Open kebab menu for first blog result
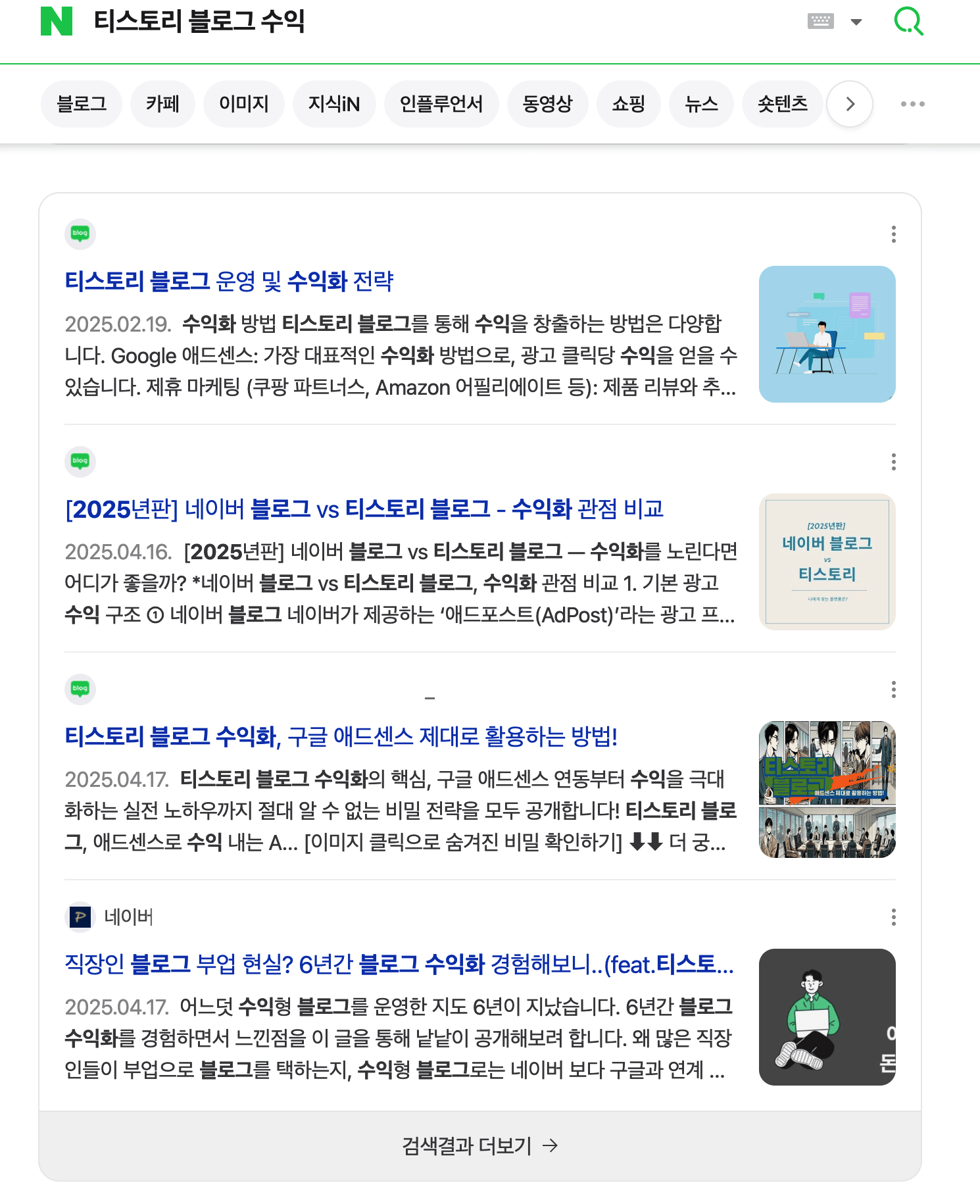980x1204 pixels. click(x=893, y=234)
